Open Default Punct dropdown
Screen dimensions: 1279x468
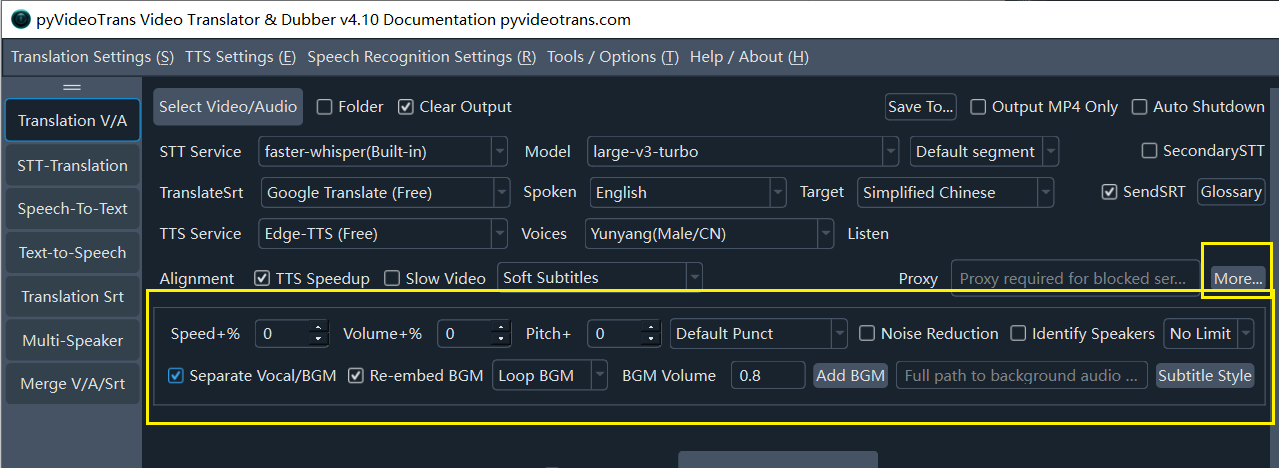[759, 334]
